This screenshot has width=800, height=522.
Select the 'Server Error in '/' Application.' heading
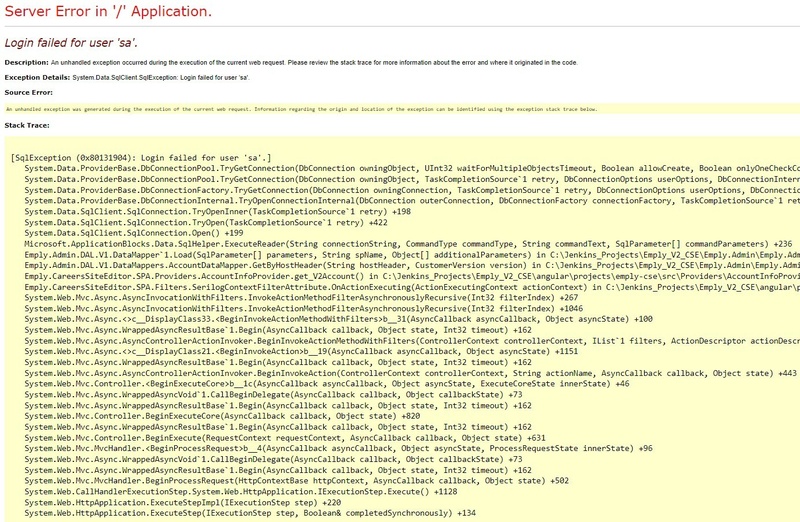(x=108, y=11)
